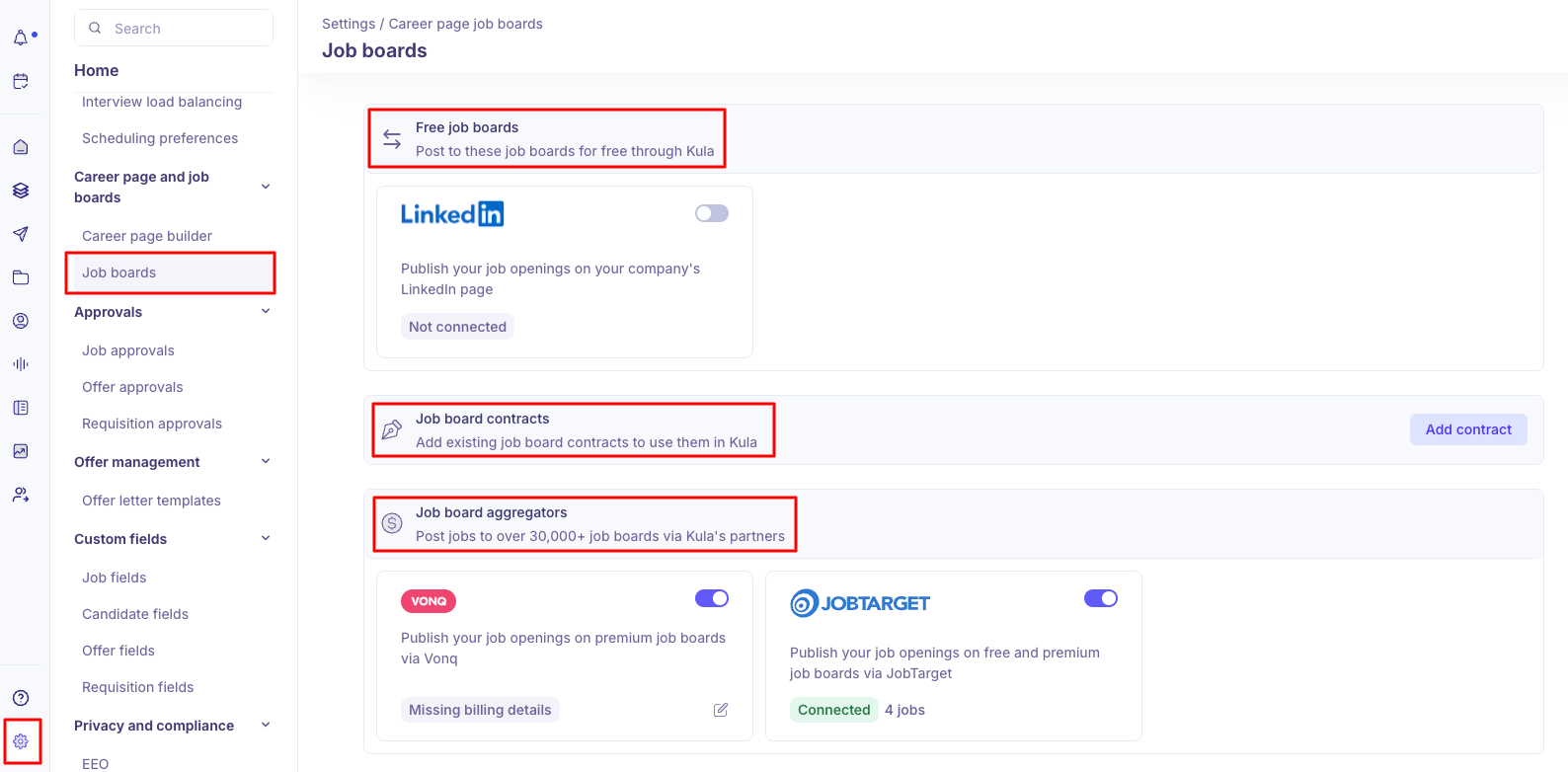This screenshot has height=772, width=1568.
Task: Open Offer approvals settings
Action: click(132, 387)
